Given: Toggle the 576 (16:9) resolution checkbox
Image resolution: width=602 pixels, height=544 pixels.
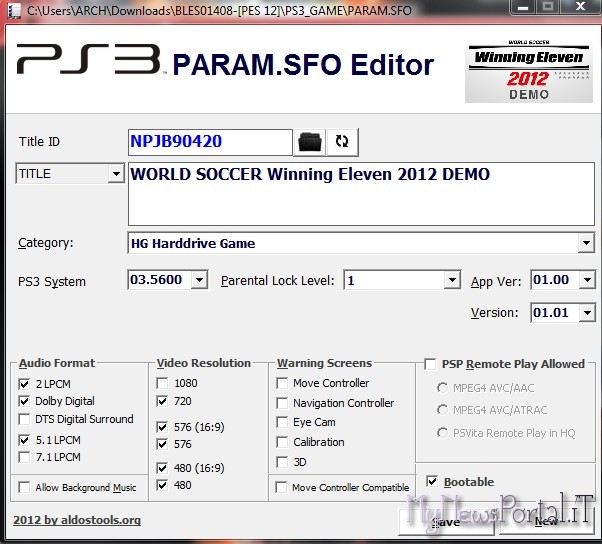Looking at the screenshot, I should (162, 427).
